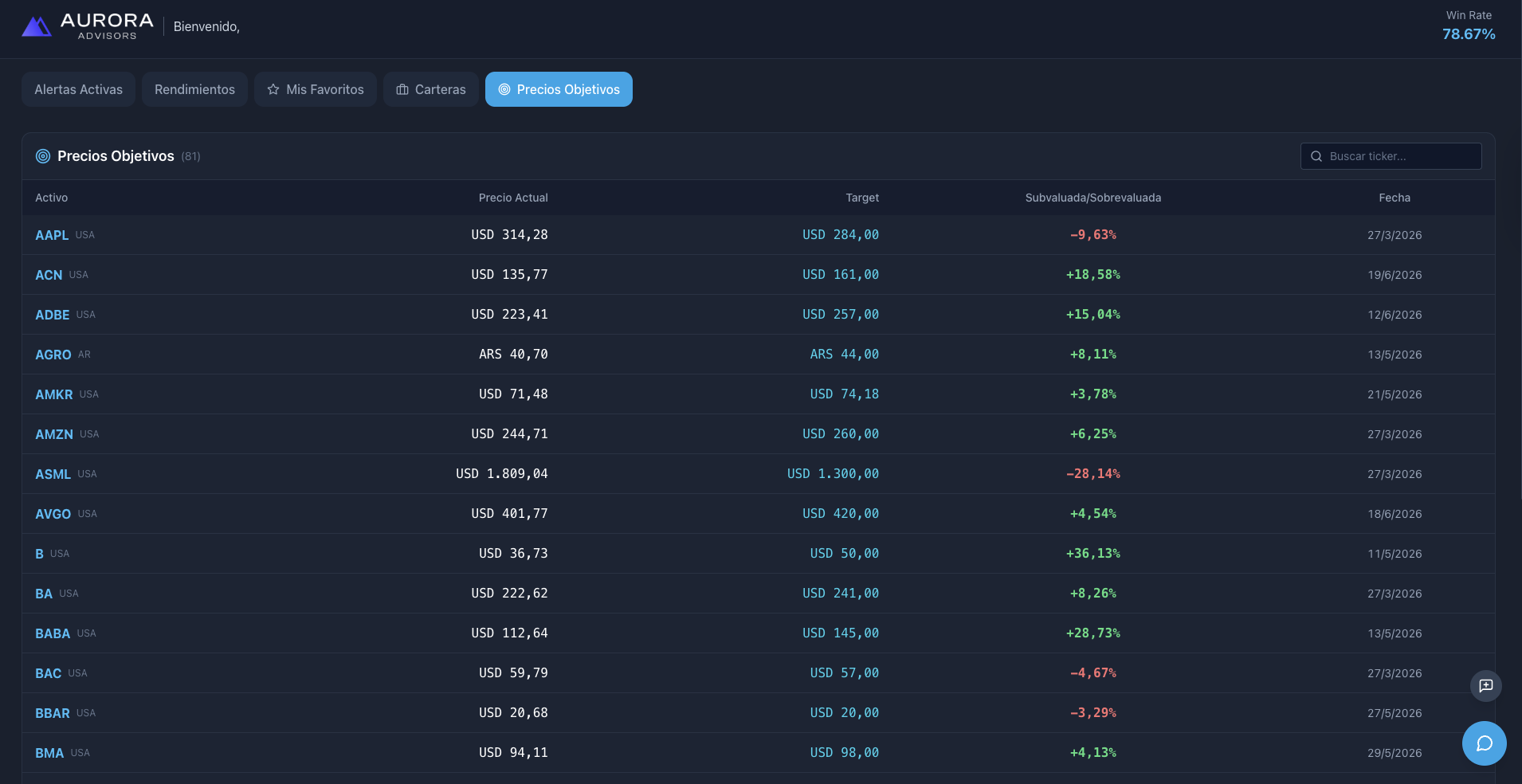
Task: Go to Mis Favoritos tab
Action: pos(316,89)
